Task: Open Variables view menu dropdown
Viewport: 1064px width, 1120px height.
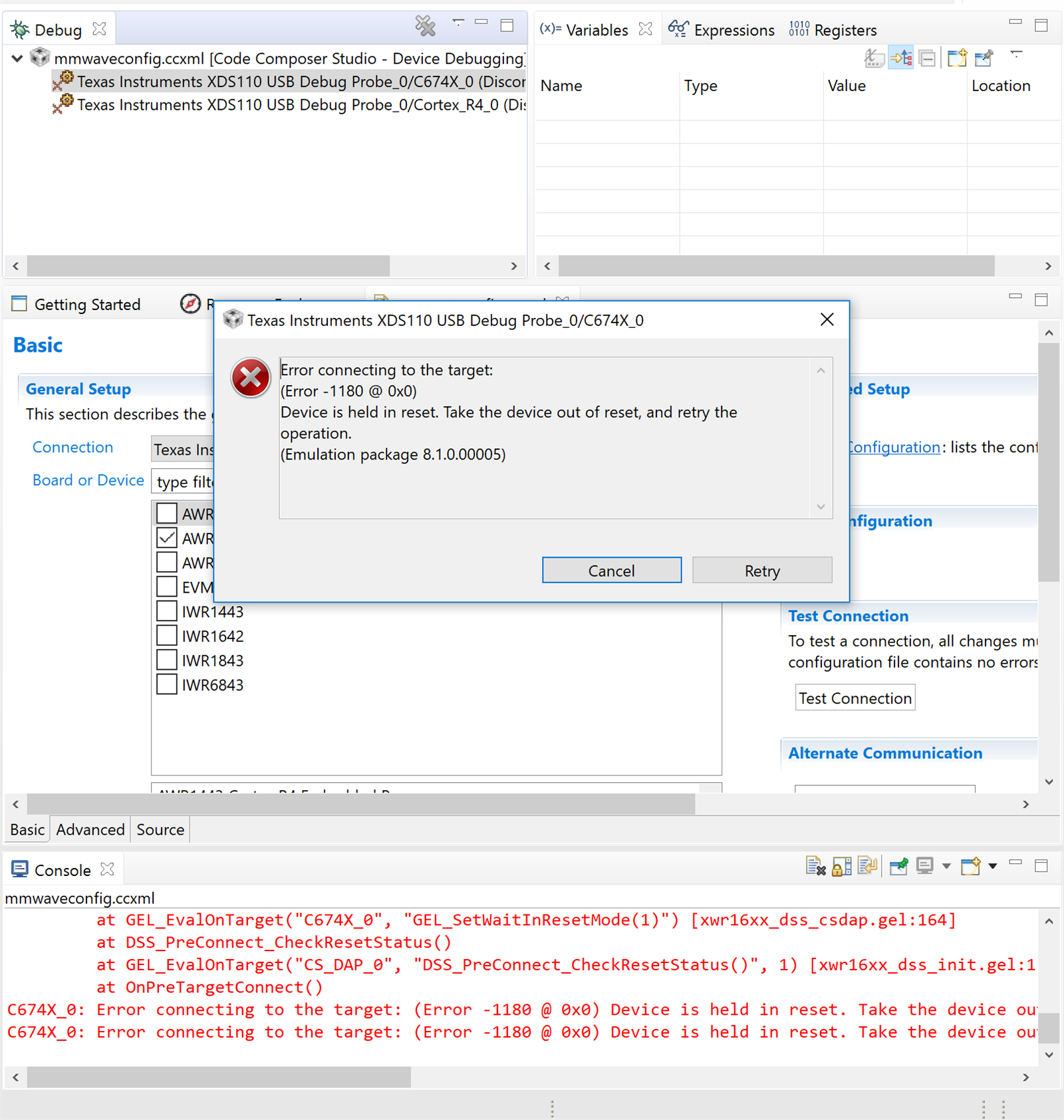Action: 1016,53
